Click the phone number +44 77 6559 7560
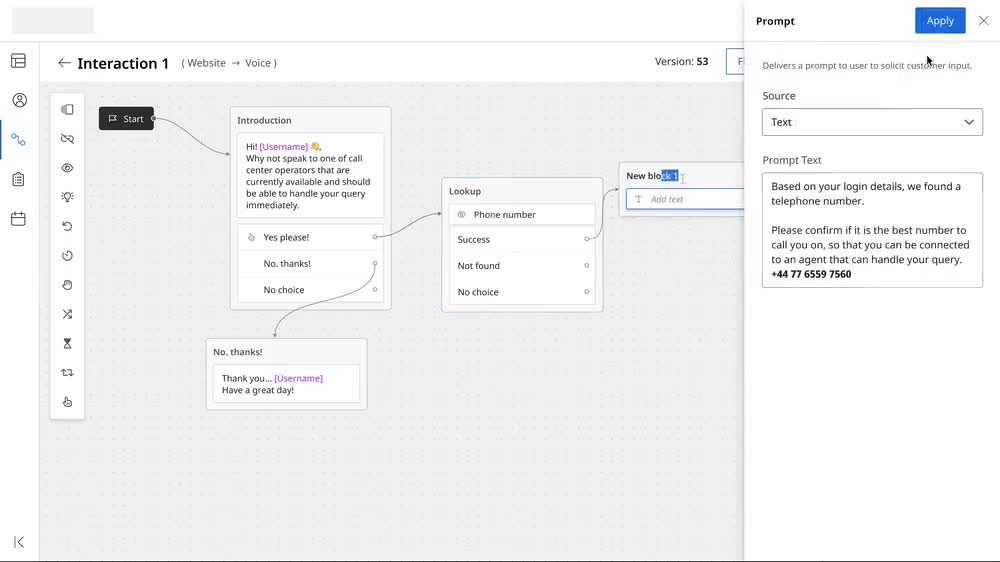 pos(811,274)
